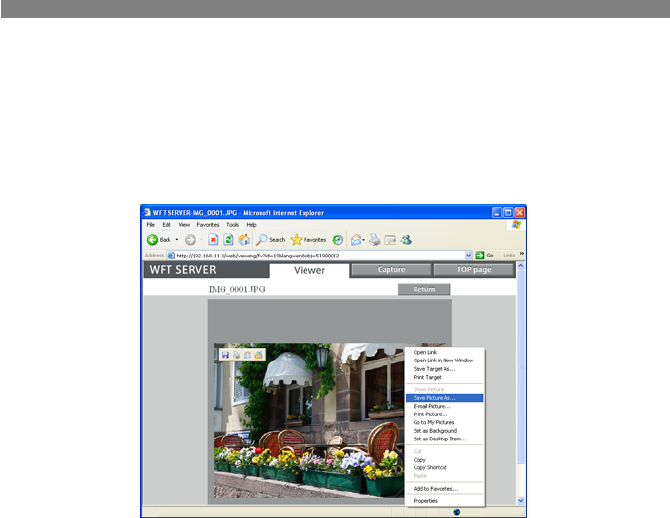This screenshot has width=670, height=518.
Task: Click the address URL field
Action: 320,256
